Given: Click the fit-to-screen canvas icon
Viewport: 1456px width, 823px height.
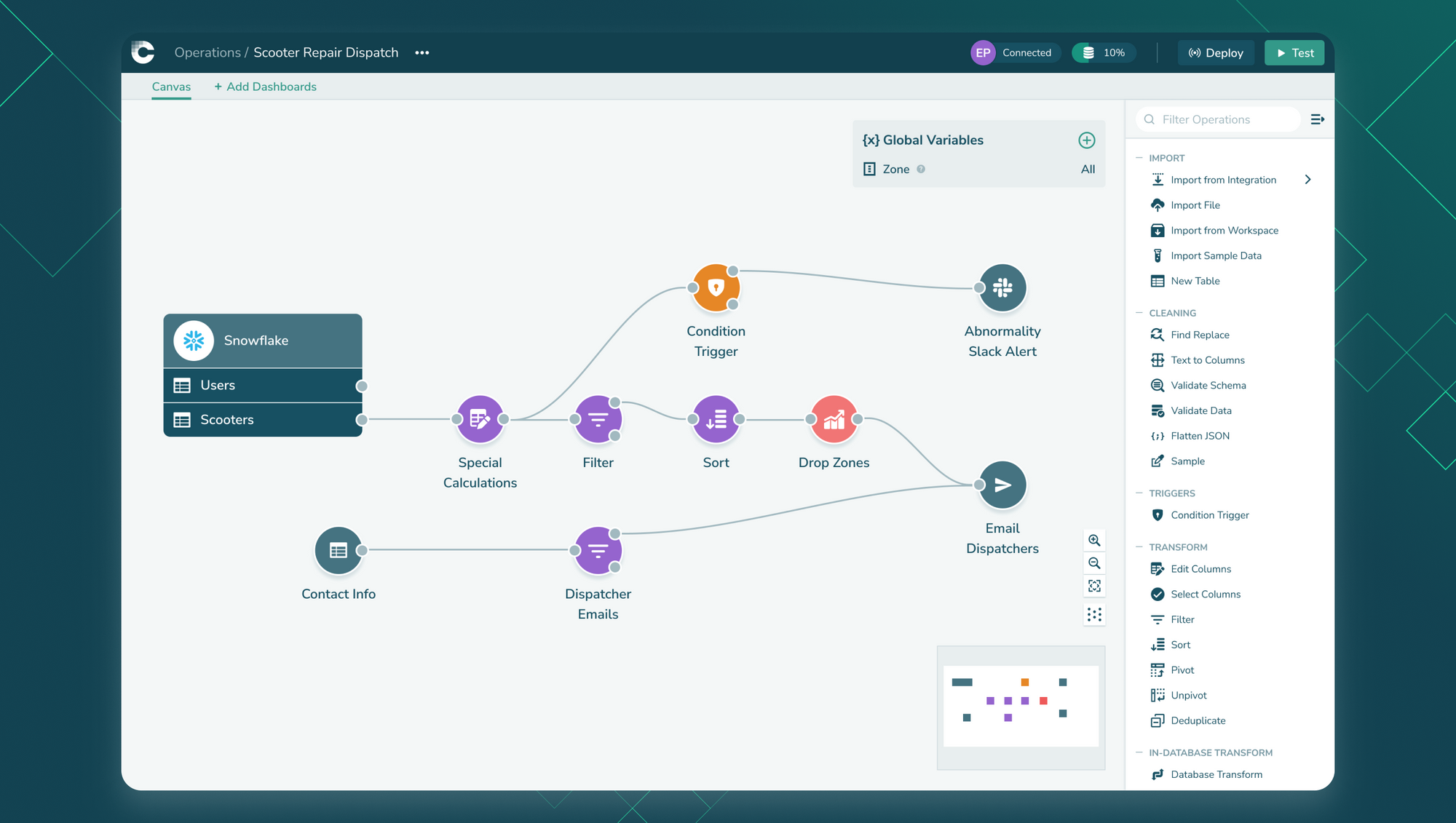Looking at the screenshot, I should tap(1094, 586).
